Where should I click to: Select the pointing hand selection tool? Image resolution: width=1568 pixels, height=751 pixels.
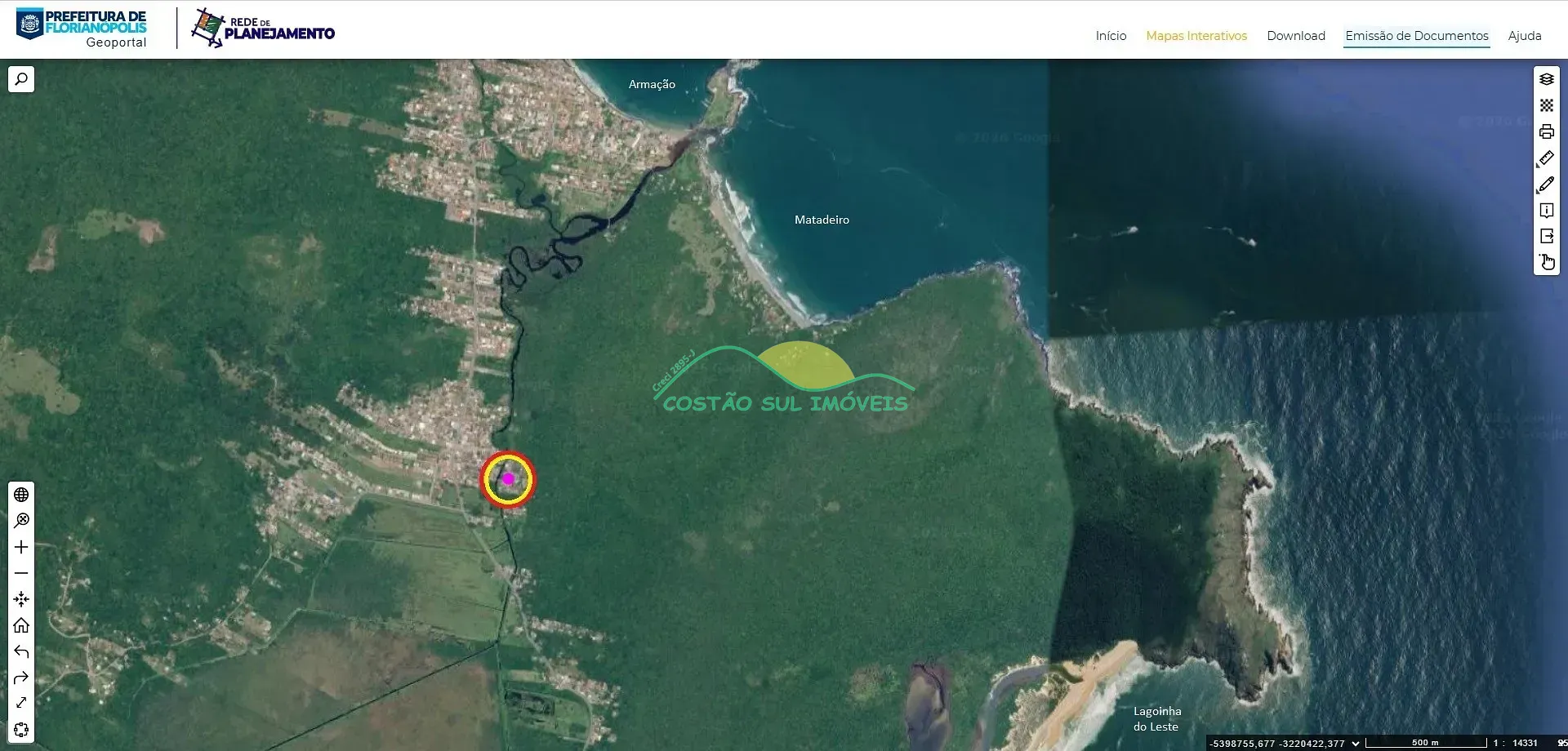(1546, 262)
